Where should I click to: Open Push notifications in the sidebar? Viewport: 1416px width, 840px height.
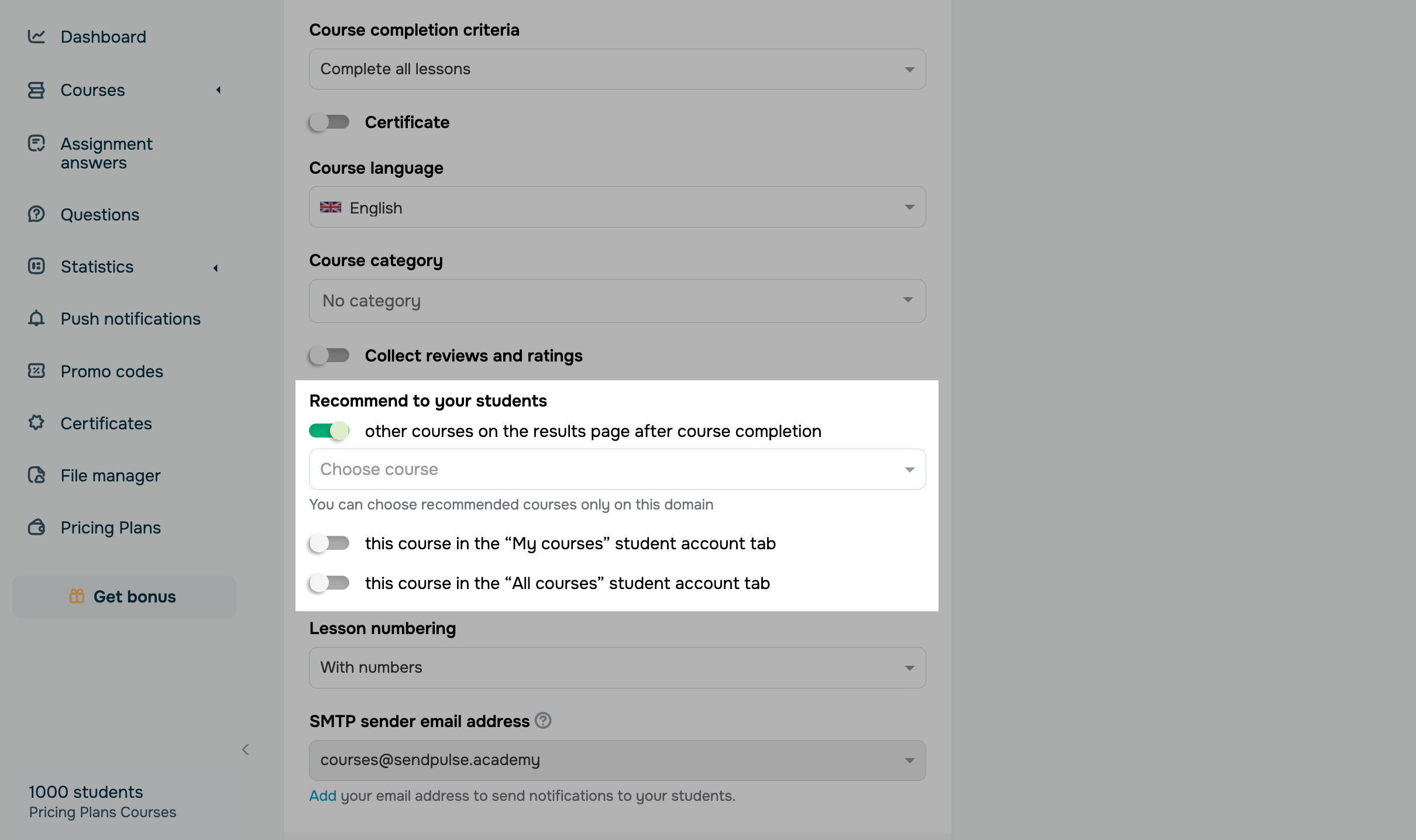130,319
